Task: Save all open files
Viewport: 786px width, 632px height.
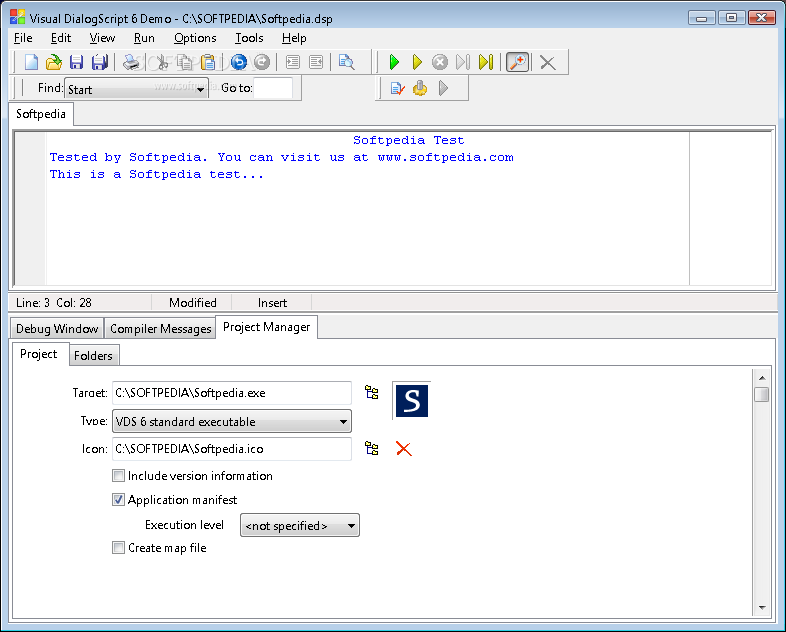Action: tap(100, 62)
